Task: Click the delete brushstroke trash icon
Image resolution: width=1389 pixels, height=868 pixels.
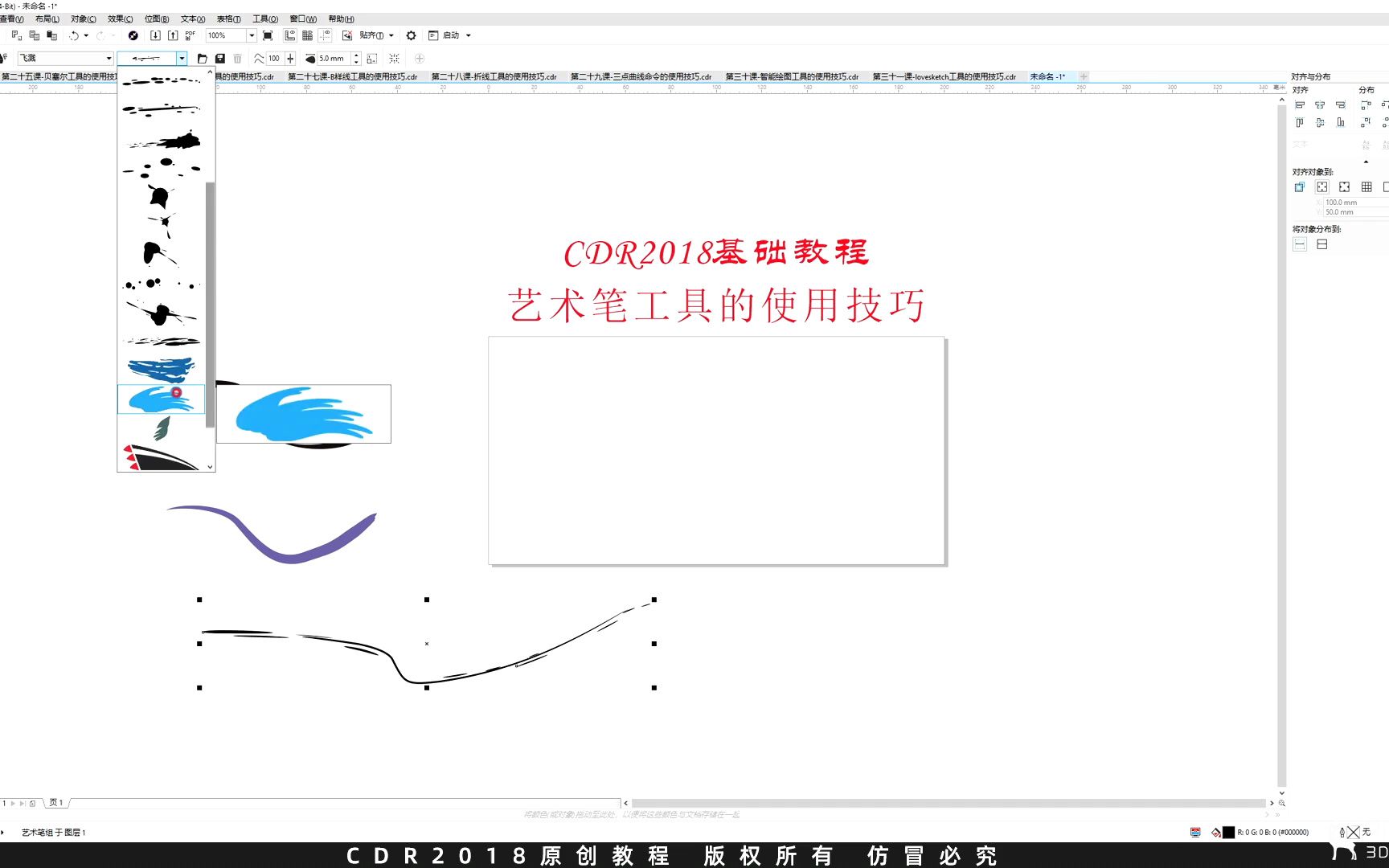Action: pyautogui.click(x=238, y=59)
